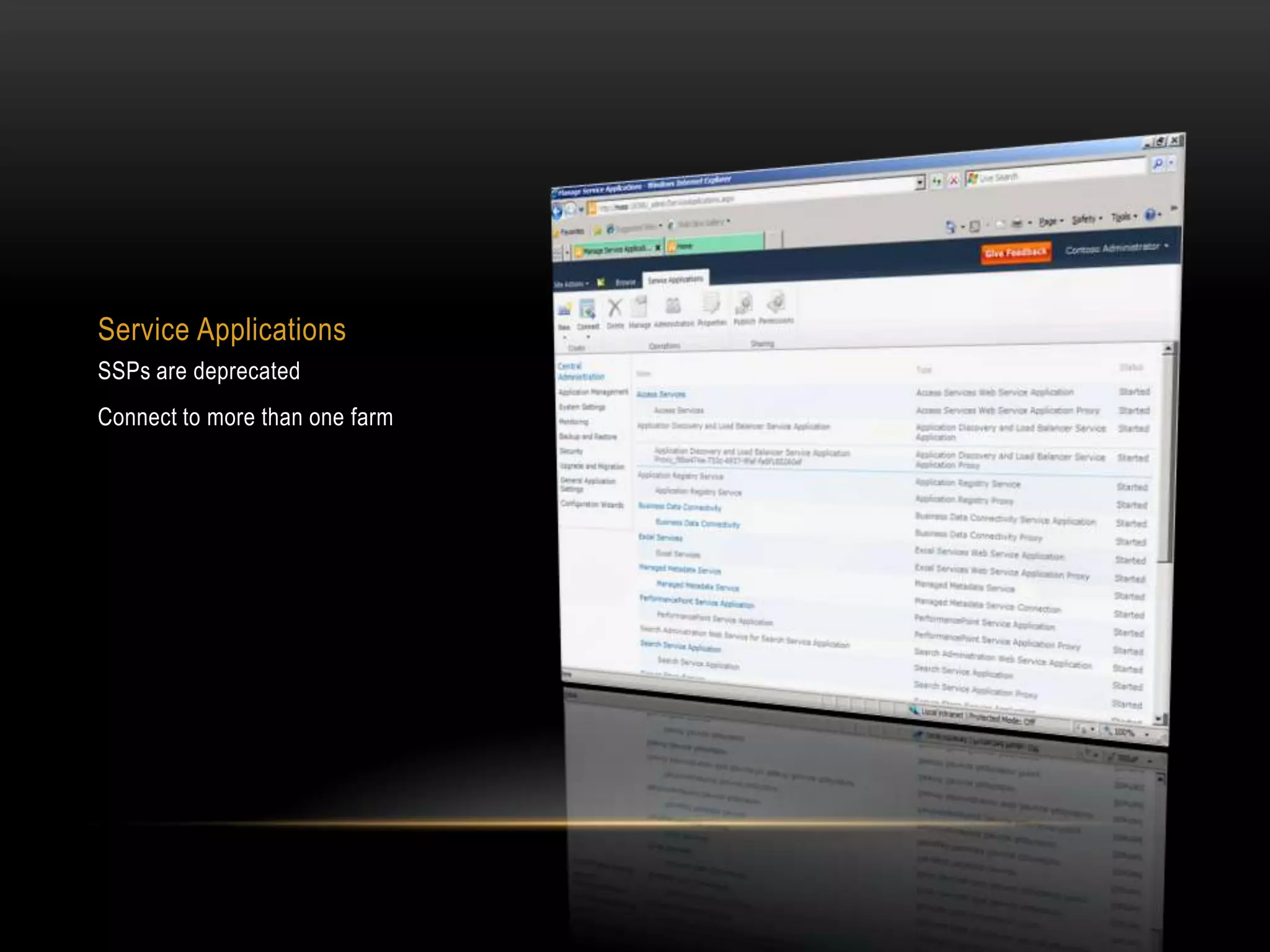
Task: Open the top-level Managed Metadata Service link
Action: pos(680,569)
